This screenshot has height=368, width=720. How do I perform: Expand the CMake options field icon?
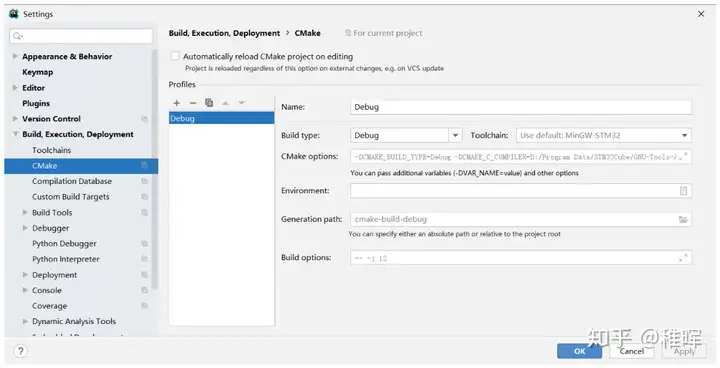[x=684, y=157]
